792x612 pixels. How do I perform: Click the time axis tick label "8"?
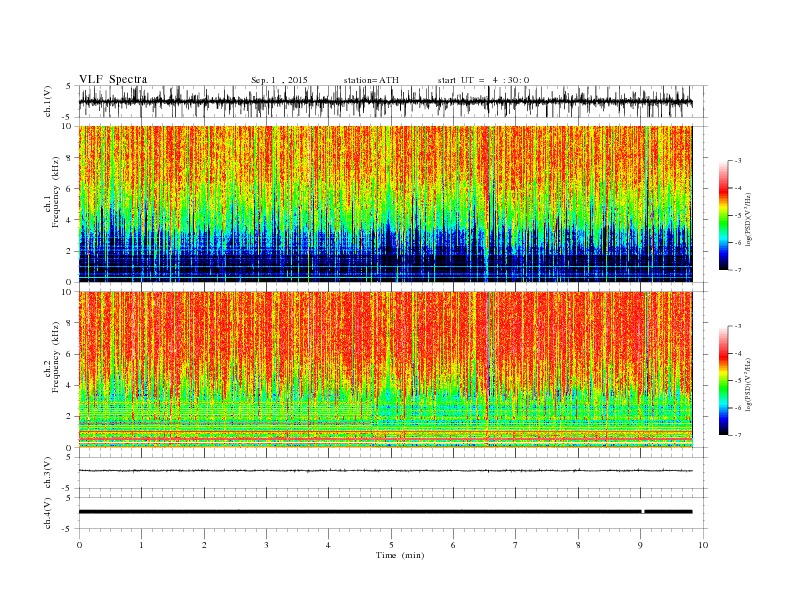point(578,545)
